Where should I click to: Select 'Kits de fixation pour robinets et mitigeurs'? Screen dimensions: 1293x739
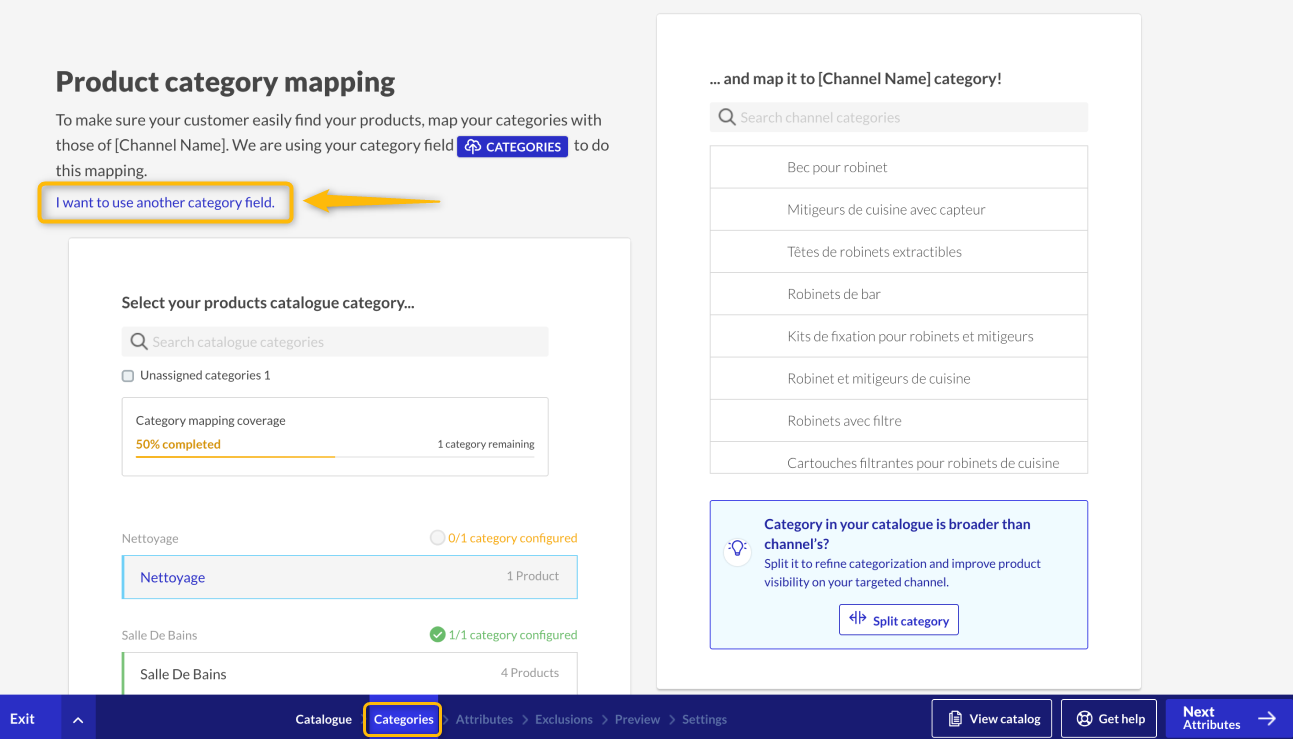(x=899, y=336)
